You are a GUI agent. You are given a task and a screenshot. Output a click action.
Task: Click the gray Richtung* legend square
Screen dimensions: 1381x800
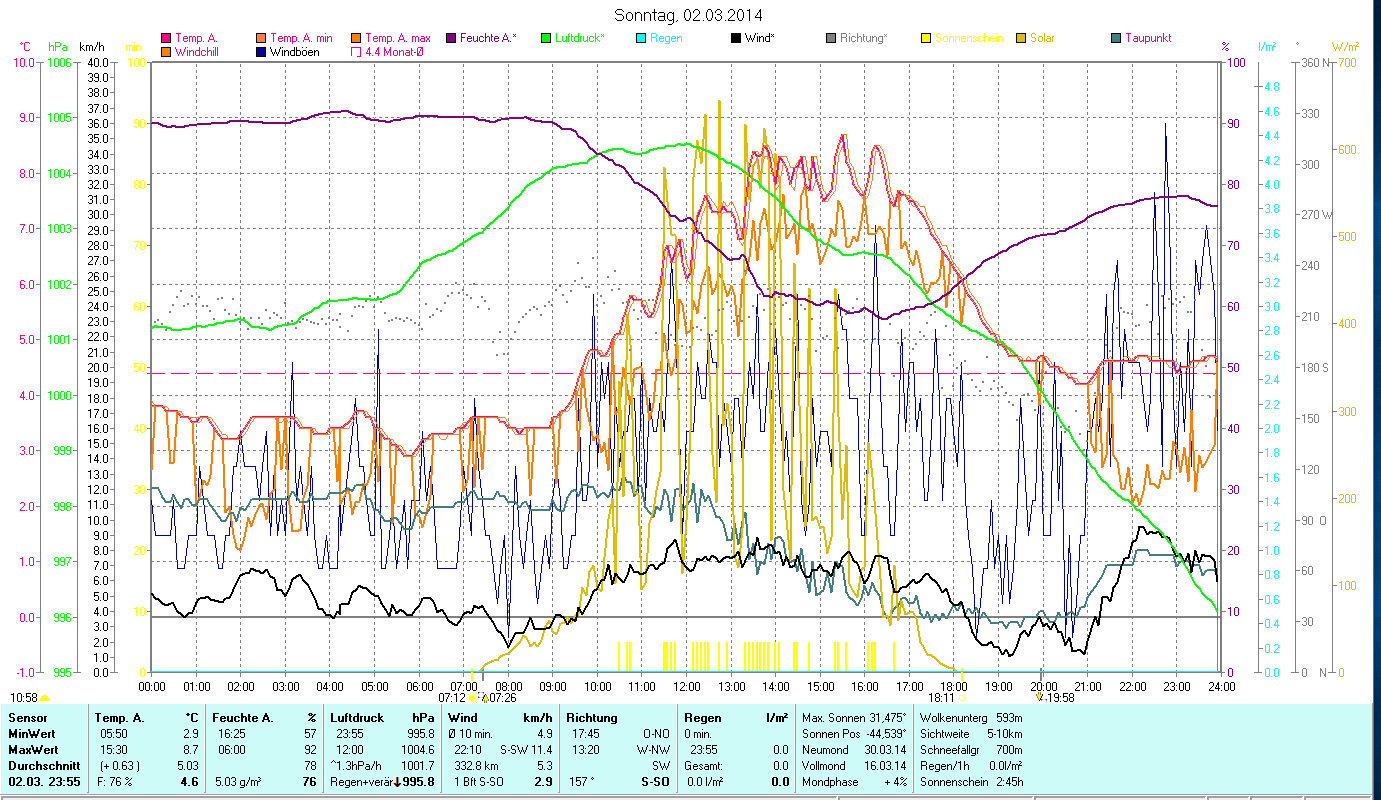831,38
